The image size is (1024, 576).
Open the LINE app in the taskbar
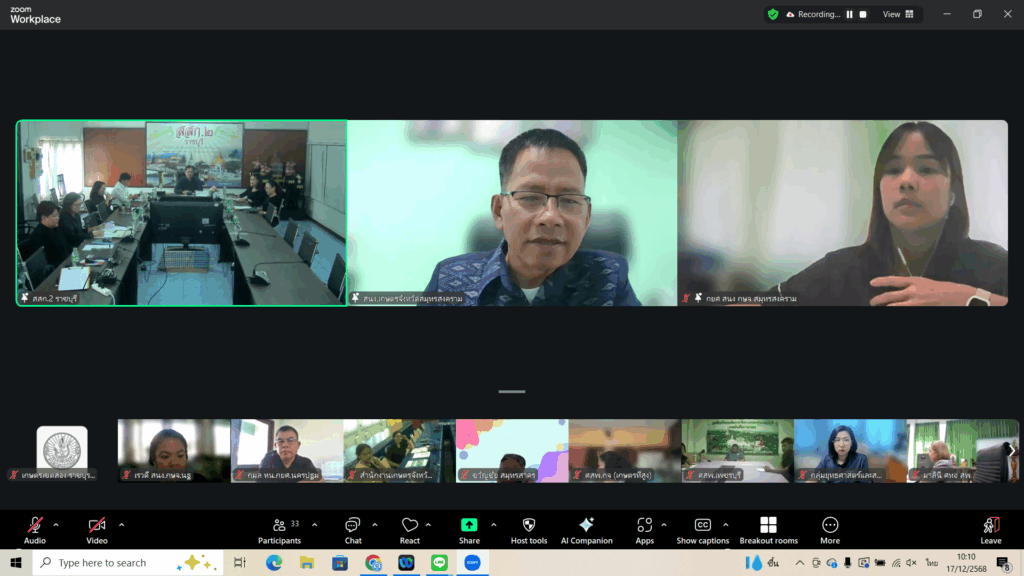pos(439,563)
